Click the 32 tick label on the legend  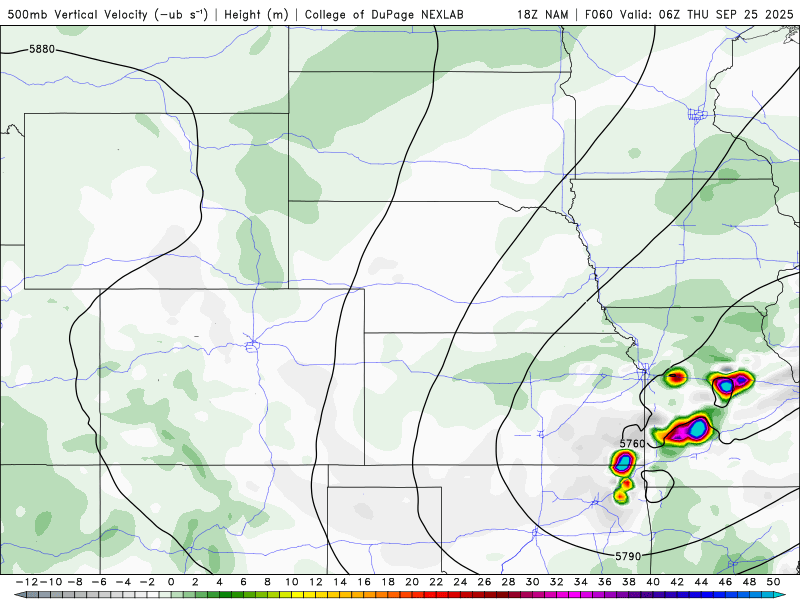click(x=557, y=582)
